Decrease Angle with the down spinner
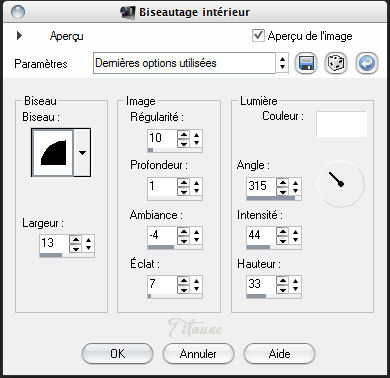The image size is (390, 378). [x=282, y=191]
